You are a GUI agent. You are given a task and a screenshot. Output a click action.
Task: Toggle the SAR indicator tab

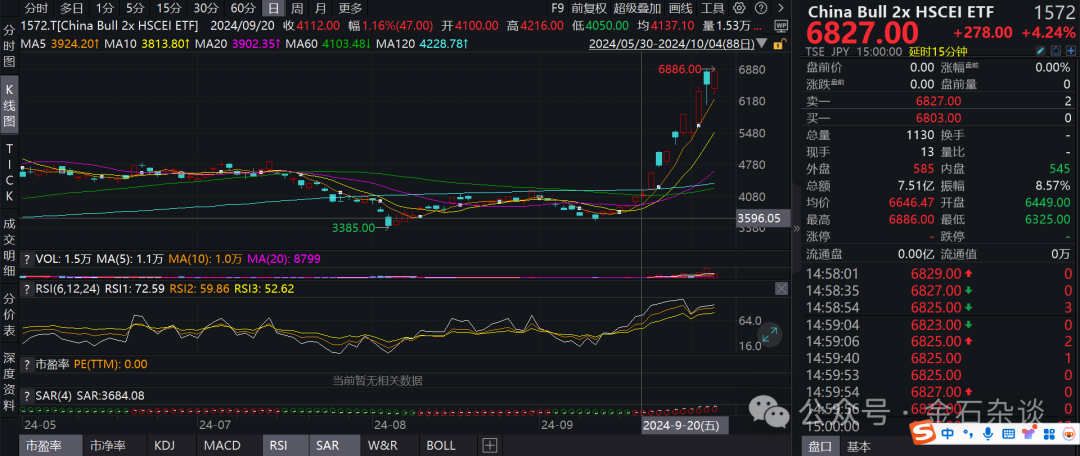coord(328,445)
